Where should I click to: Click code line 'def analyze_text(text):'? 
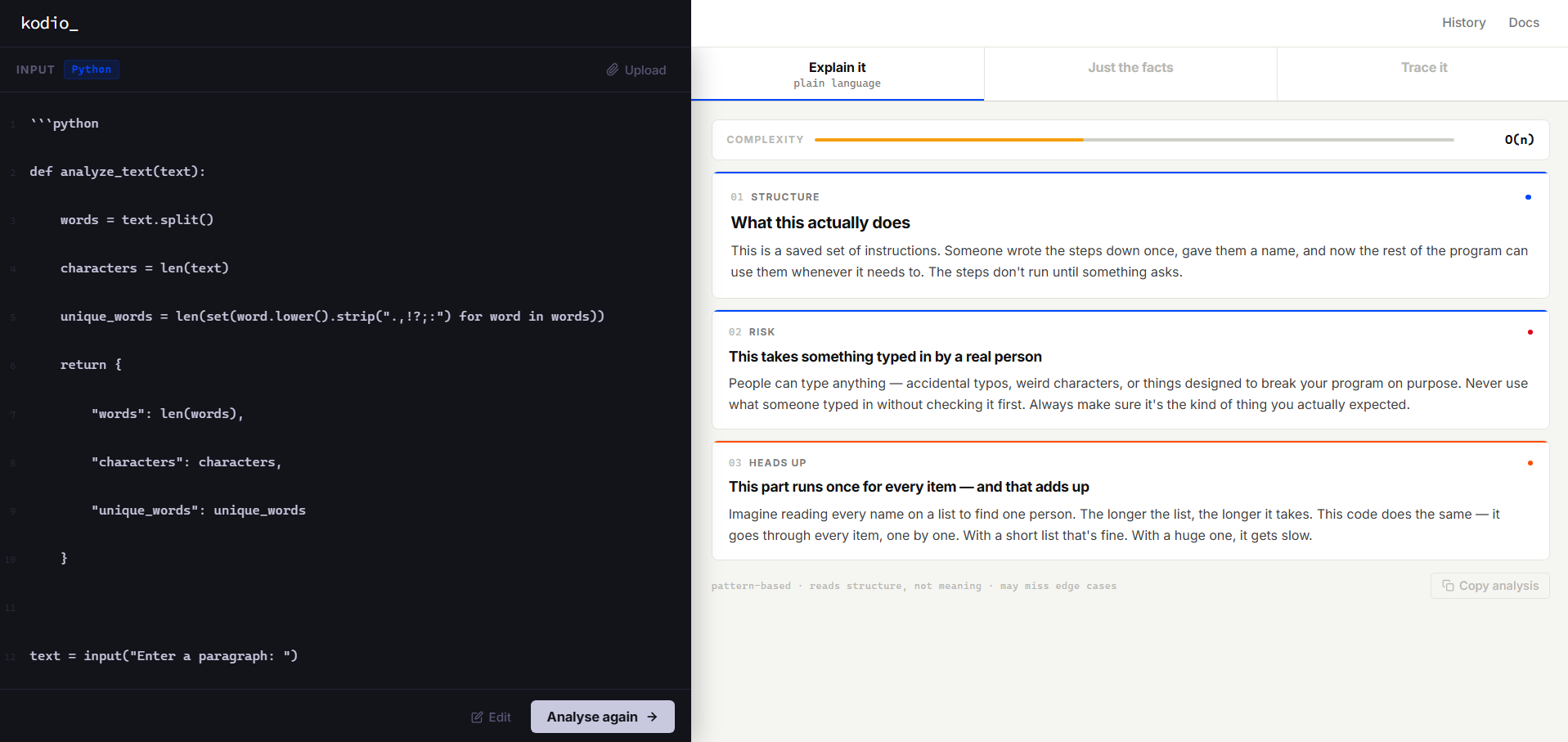point(118,172)
